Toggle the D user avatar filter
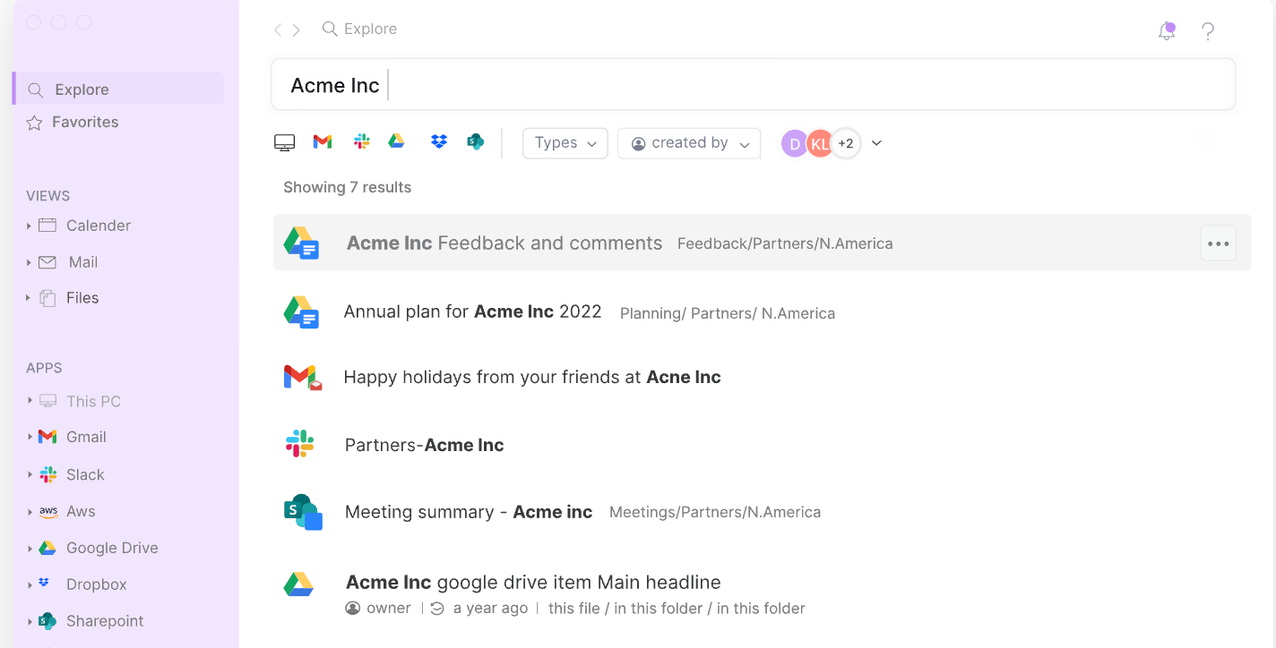Screen dimensions: 1276x648 click(x=795, y=143)
